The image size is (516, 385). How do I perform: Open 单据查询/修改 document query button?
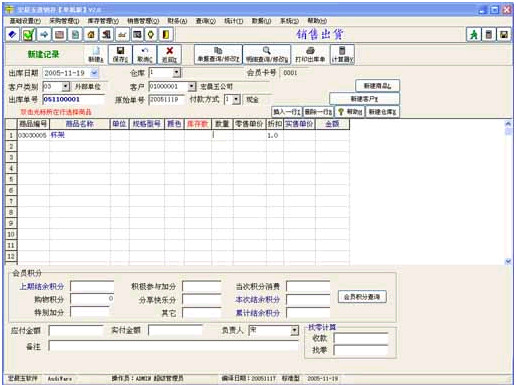(218, 55)
